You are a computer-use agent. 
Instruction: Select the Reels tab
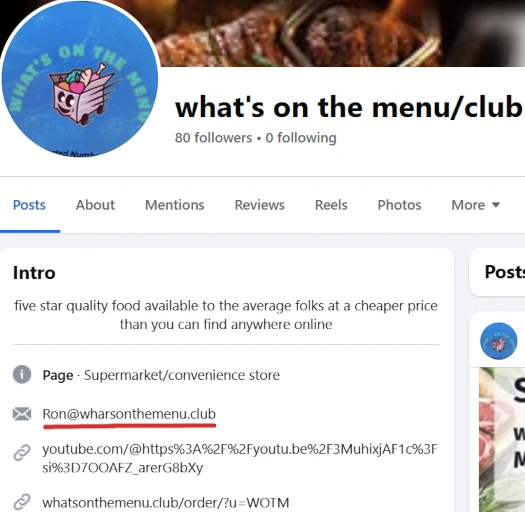click(331, 205)
